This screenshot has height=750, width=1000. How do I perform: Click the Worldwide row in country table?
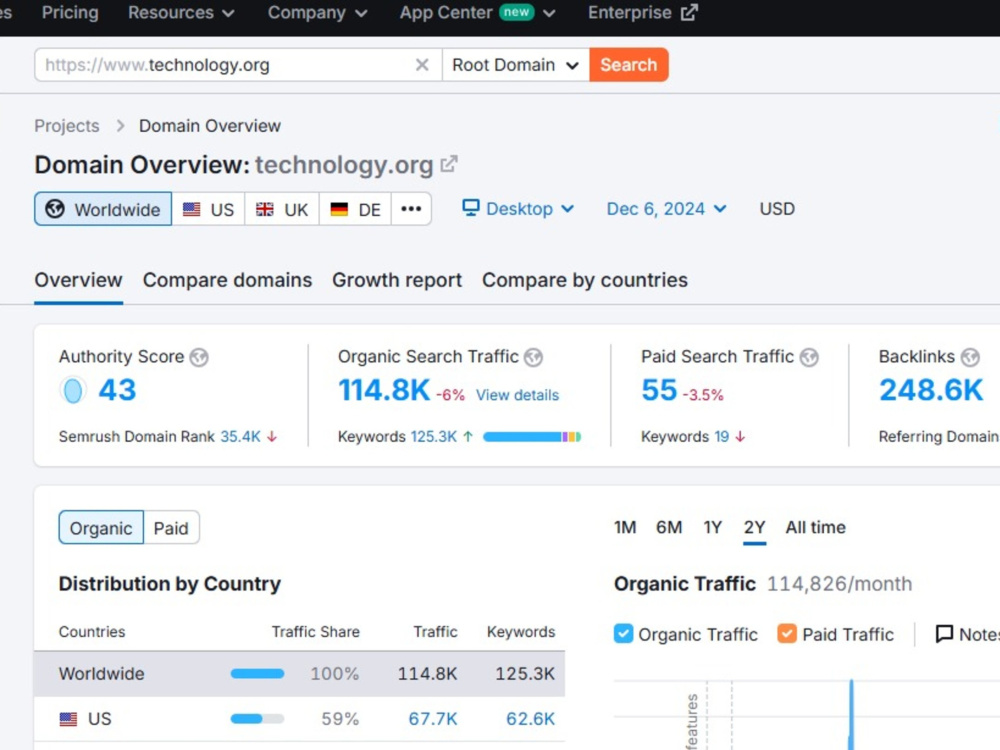pos(299,674)
